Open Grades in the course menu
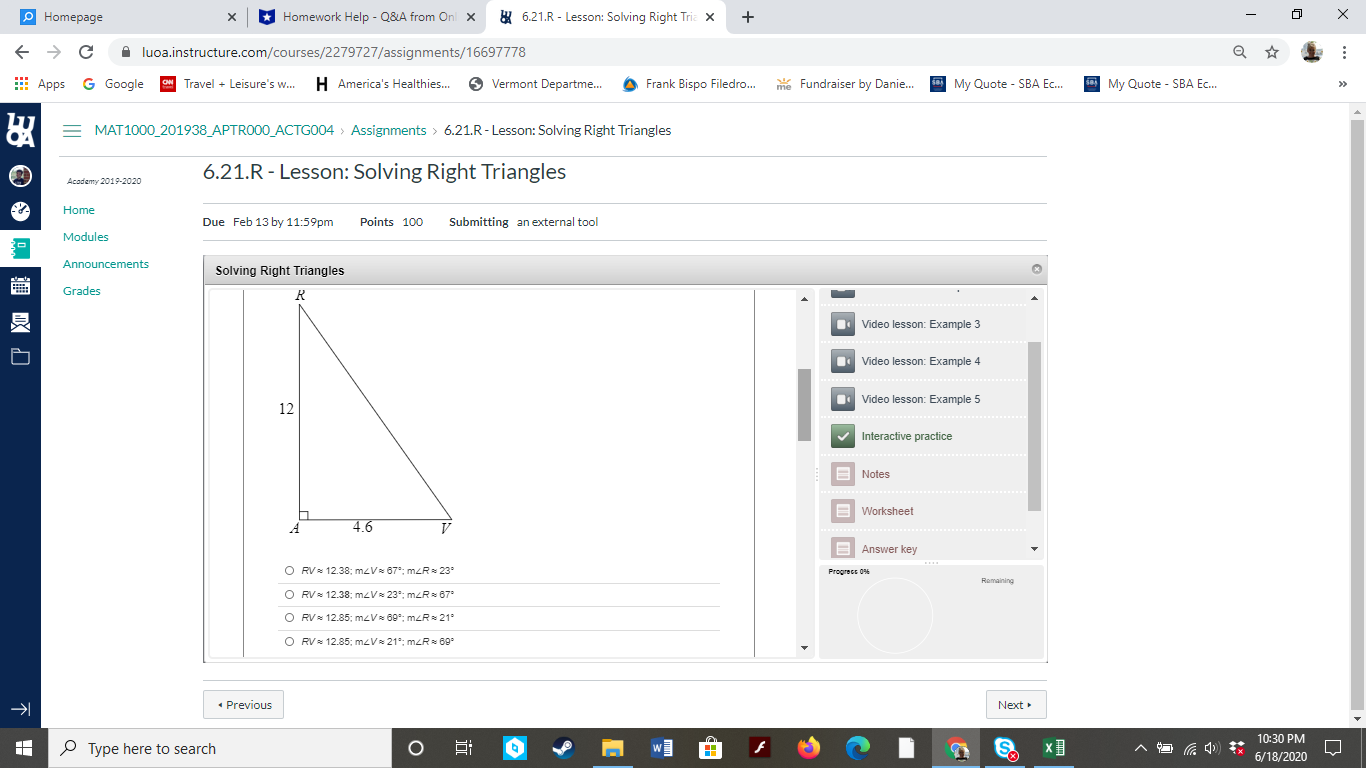The height and width of the screenshot is (768, 1366). coord(82,291)
